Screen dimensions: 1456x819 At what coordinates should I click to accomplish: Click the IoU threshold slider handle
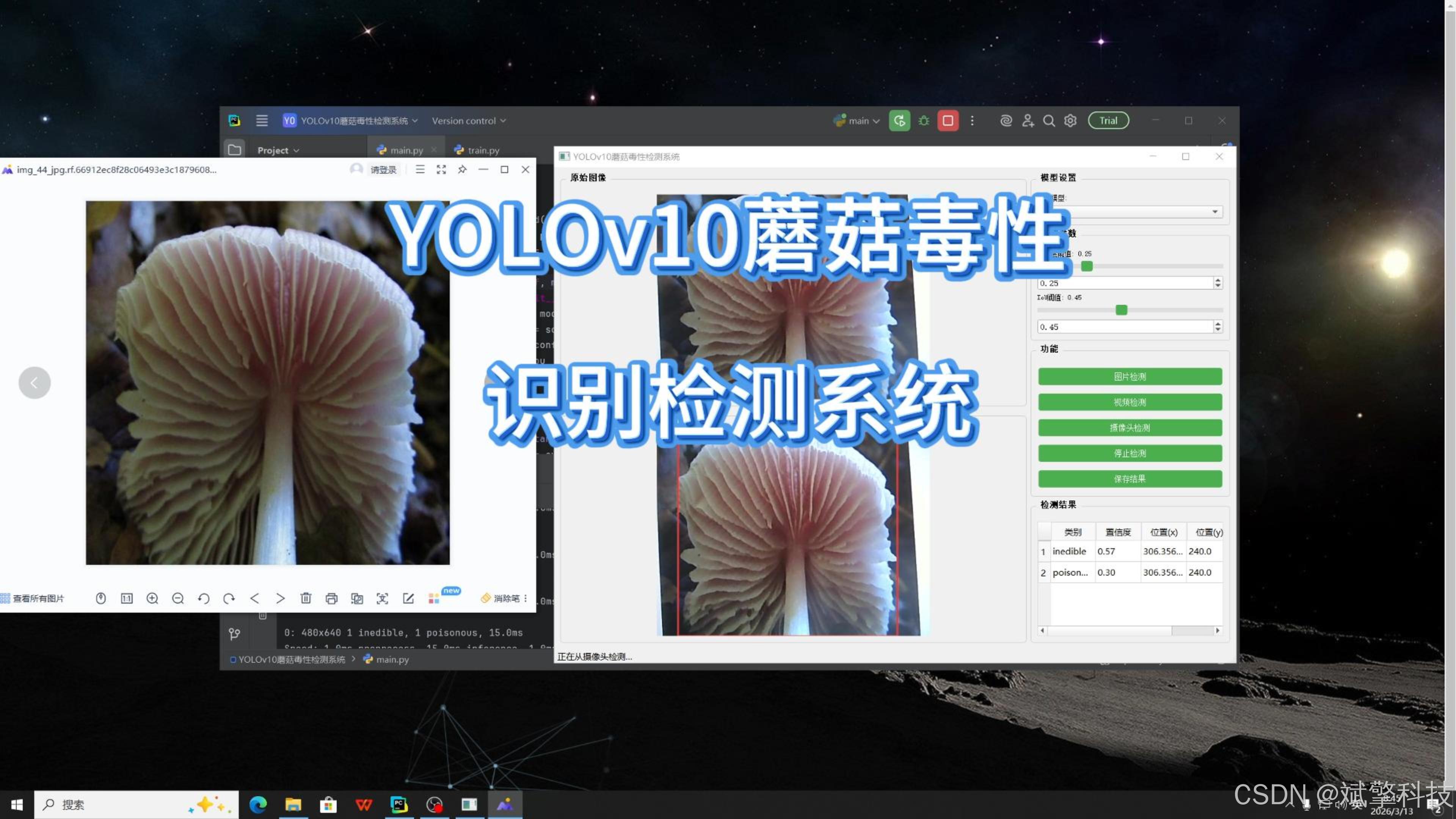point(1122,310)
